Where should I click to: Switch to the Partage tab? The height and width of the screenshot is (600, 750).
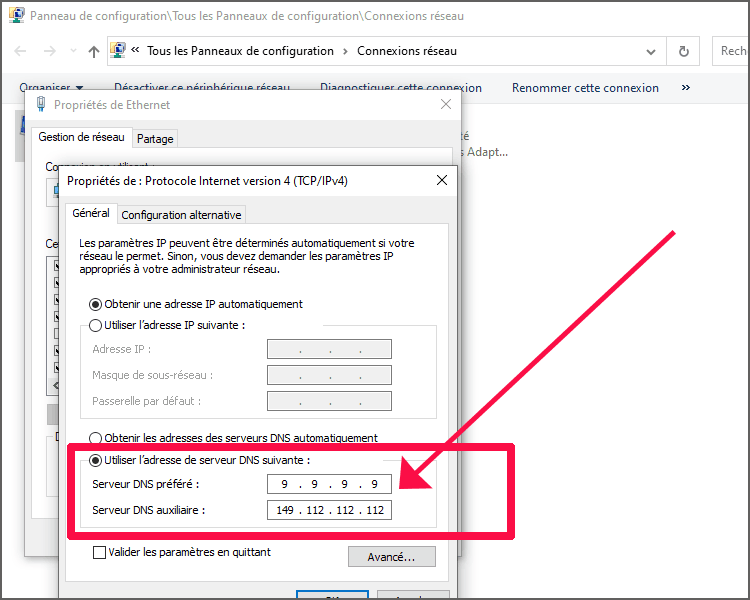click(x=155, y=139)
